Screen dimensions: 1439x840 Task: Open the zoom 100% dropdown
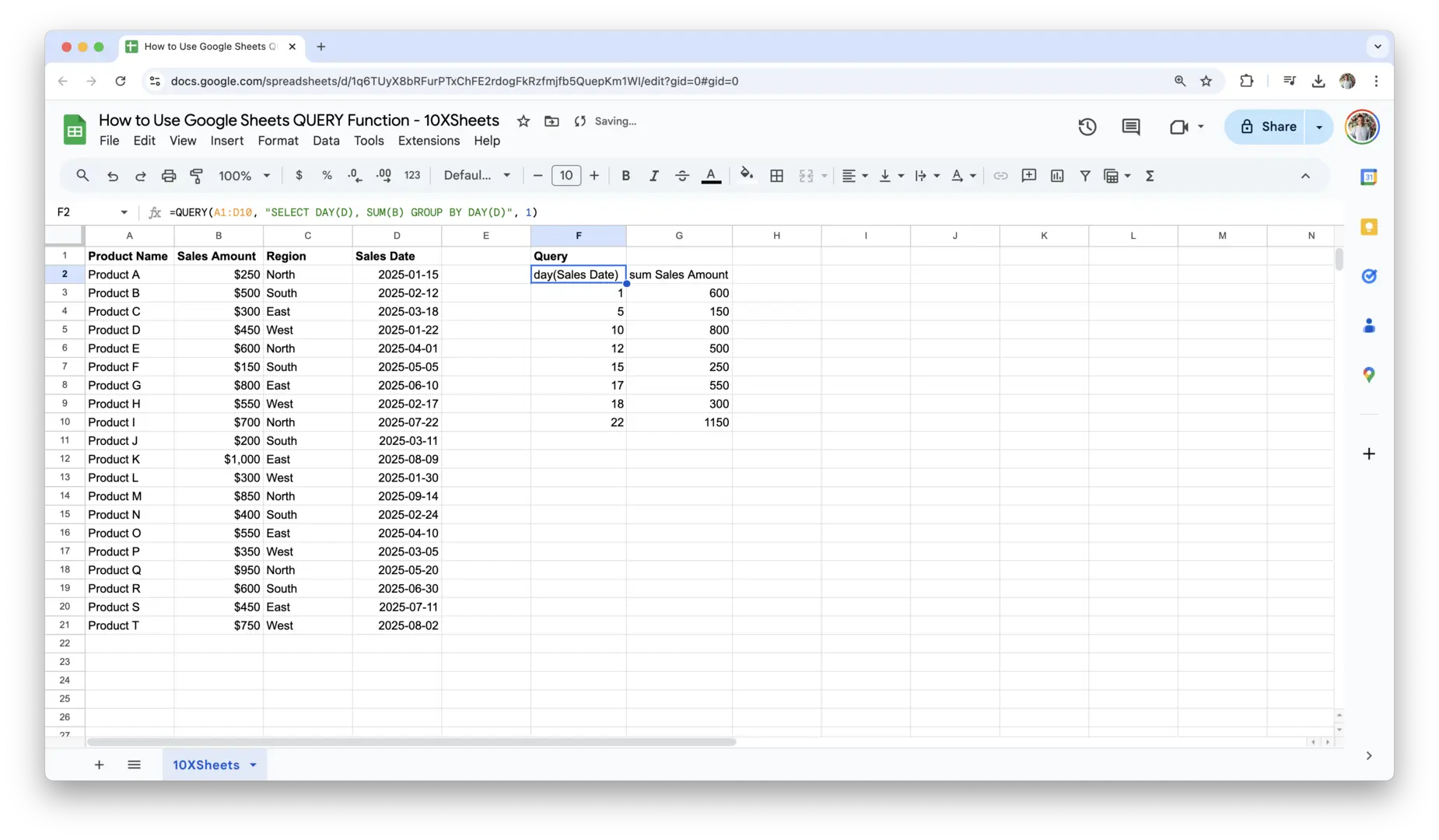click(x=244, y=176)
